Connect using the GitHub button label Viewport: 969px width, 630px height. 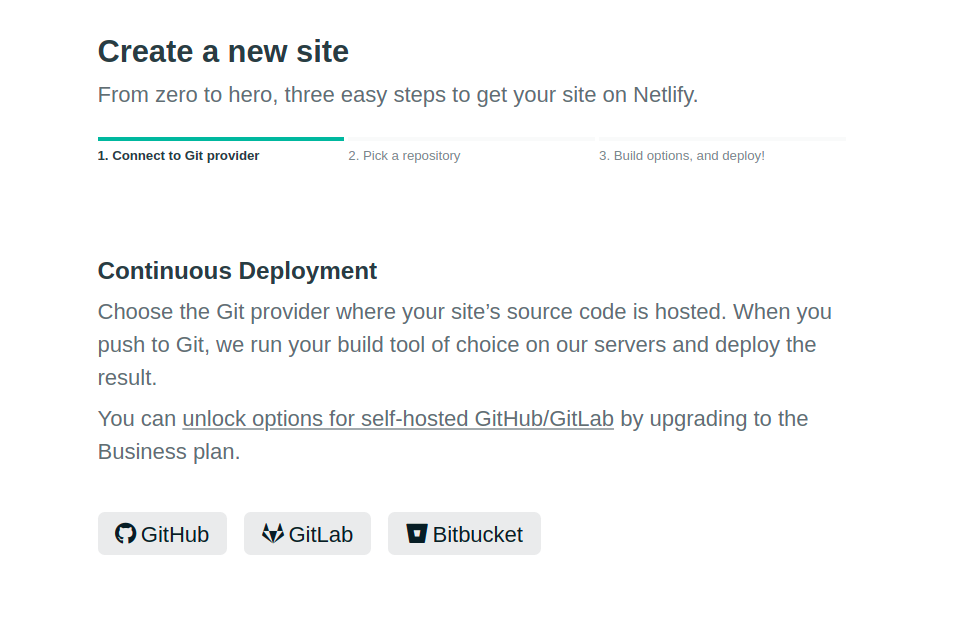click(x=175, y=535)
